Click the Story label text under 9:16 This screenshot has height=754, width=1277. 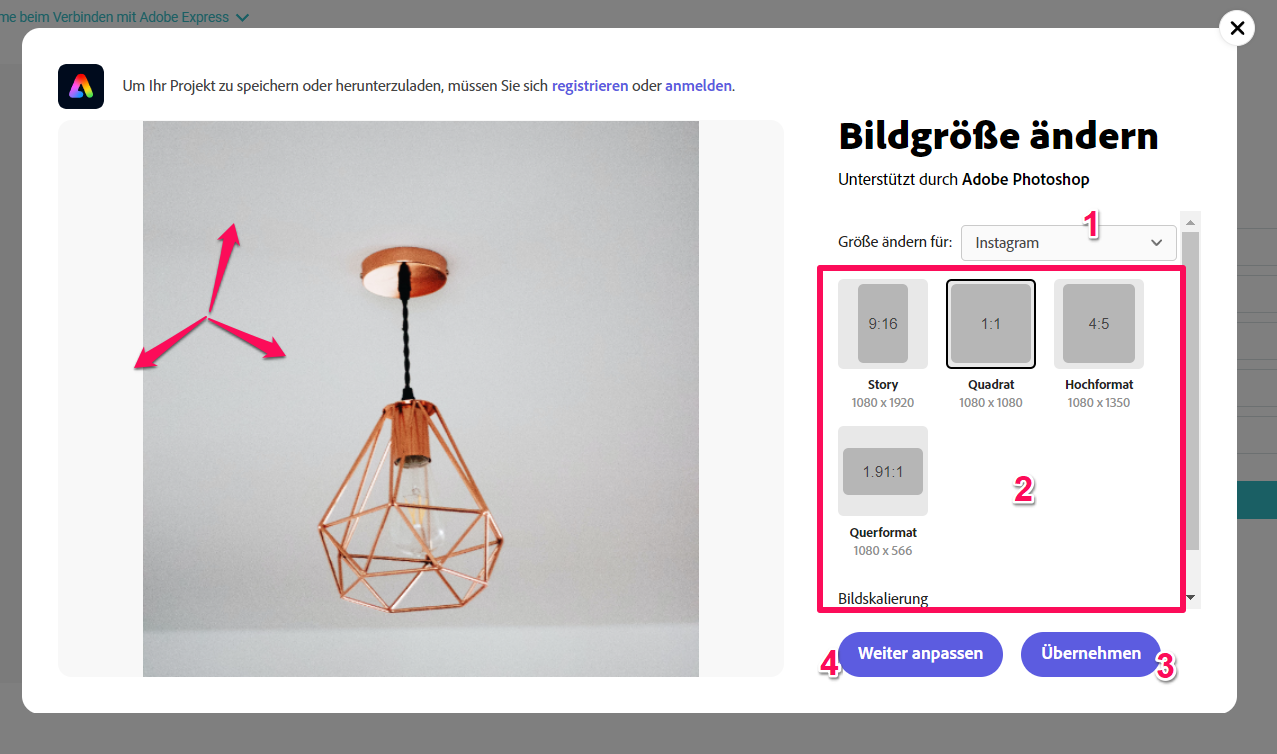(883, 385)
